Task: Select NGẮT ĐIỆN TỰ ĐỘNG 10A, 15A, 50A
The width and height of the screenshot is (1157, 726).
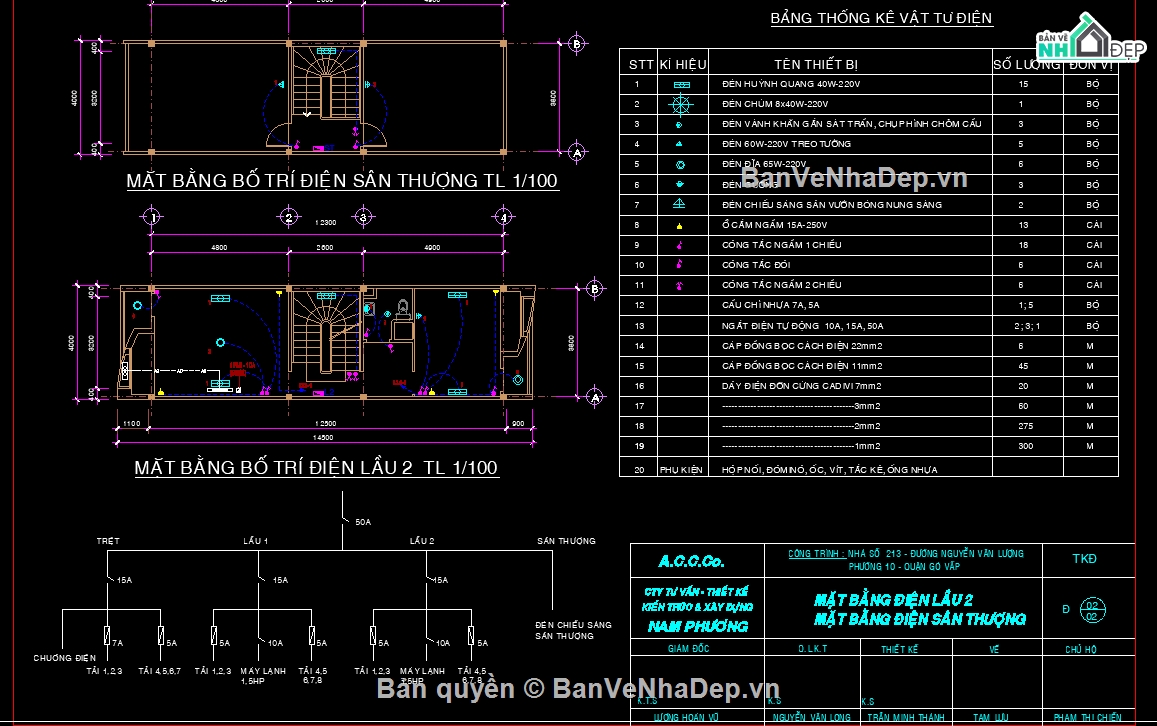Action: (802, 325)
